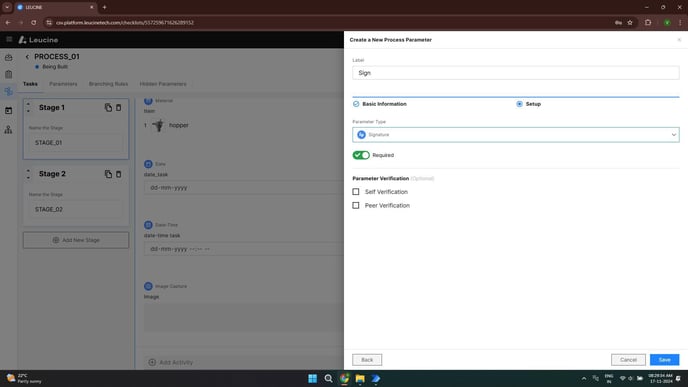The image size is (688, 387).
Task: Click the browser address bar
Action: [329, 22]
